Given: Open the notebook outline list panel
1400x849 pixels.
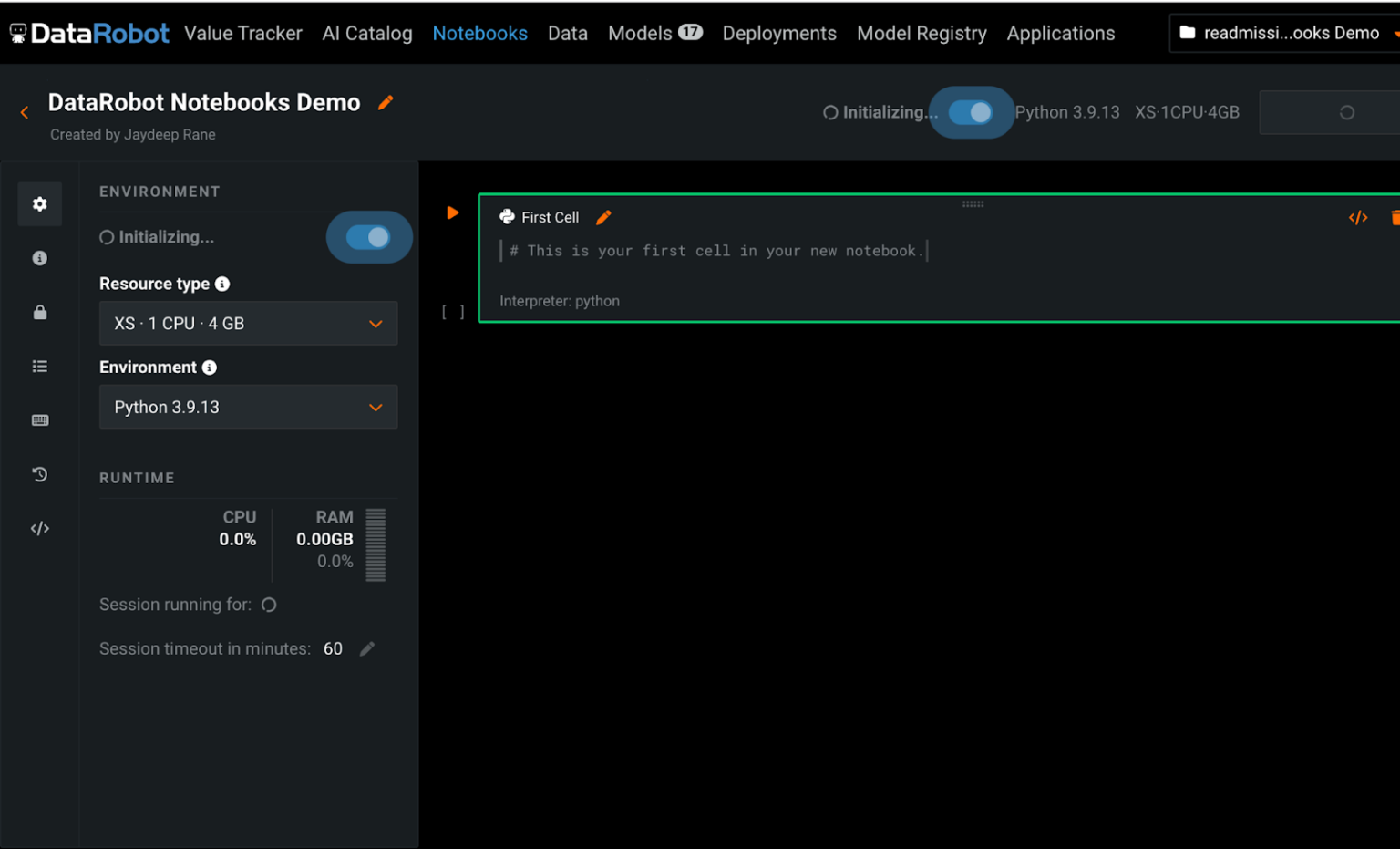Looking at the screenshot, I should 39,366.
